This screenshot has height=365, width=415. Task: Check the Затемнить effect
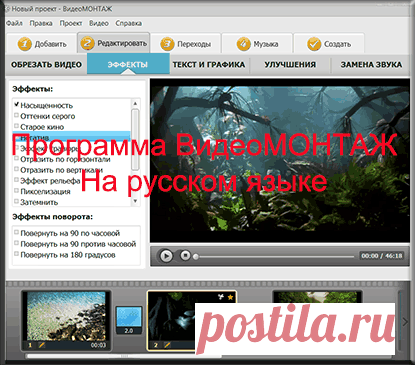[x=16, y=201]
